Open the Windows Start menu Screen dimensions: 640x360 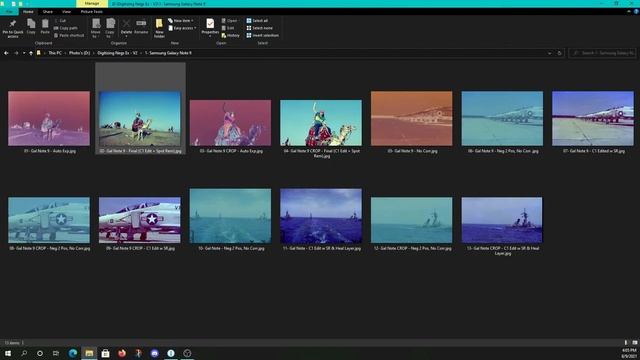(x=8, y=353)
